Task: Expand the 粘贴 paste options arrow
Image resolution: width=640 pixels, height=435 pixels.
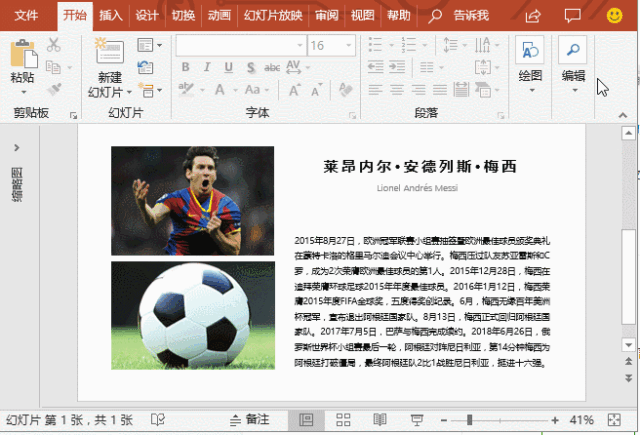Action: (x=24, y=92)
